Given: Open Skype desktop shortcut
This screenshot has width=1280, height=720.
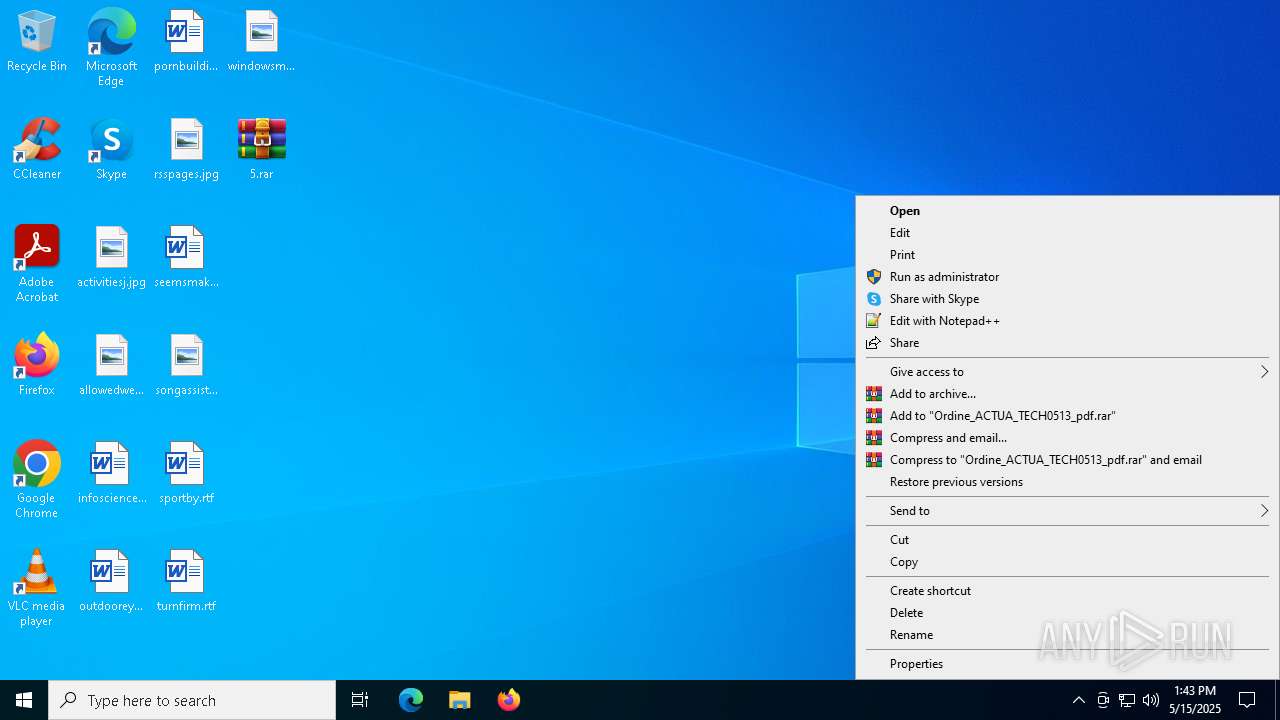Looking at the screenshot, I should tap(111, 150).
